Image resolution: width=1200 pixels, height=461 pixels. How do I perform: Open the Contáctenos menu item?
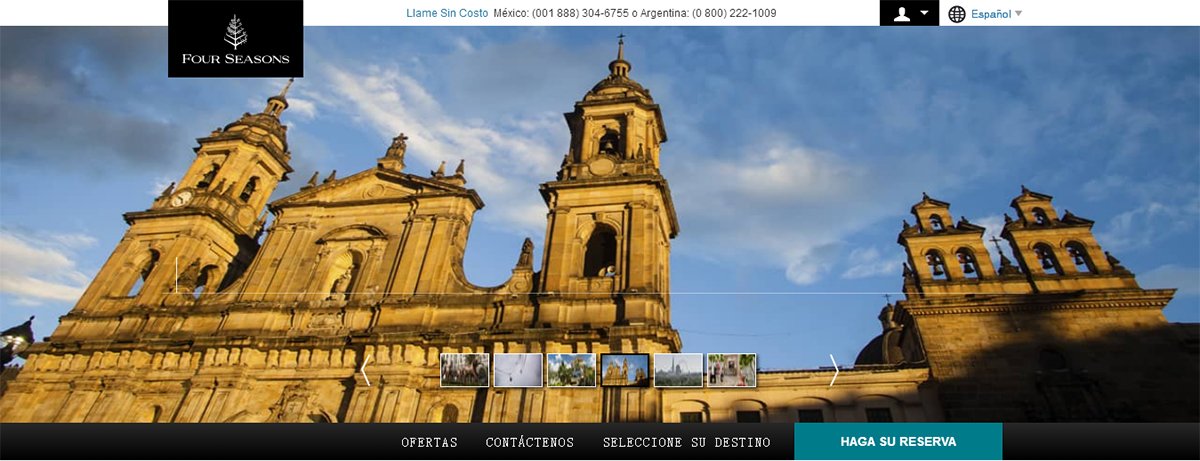pos(530,442)
